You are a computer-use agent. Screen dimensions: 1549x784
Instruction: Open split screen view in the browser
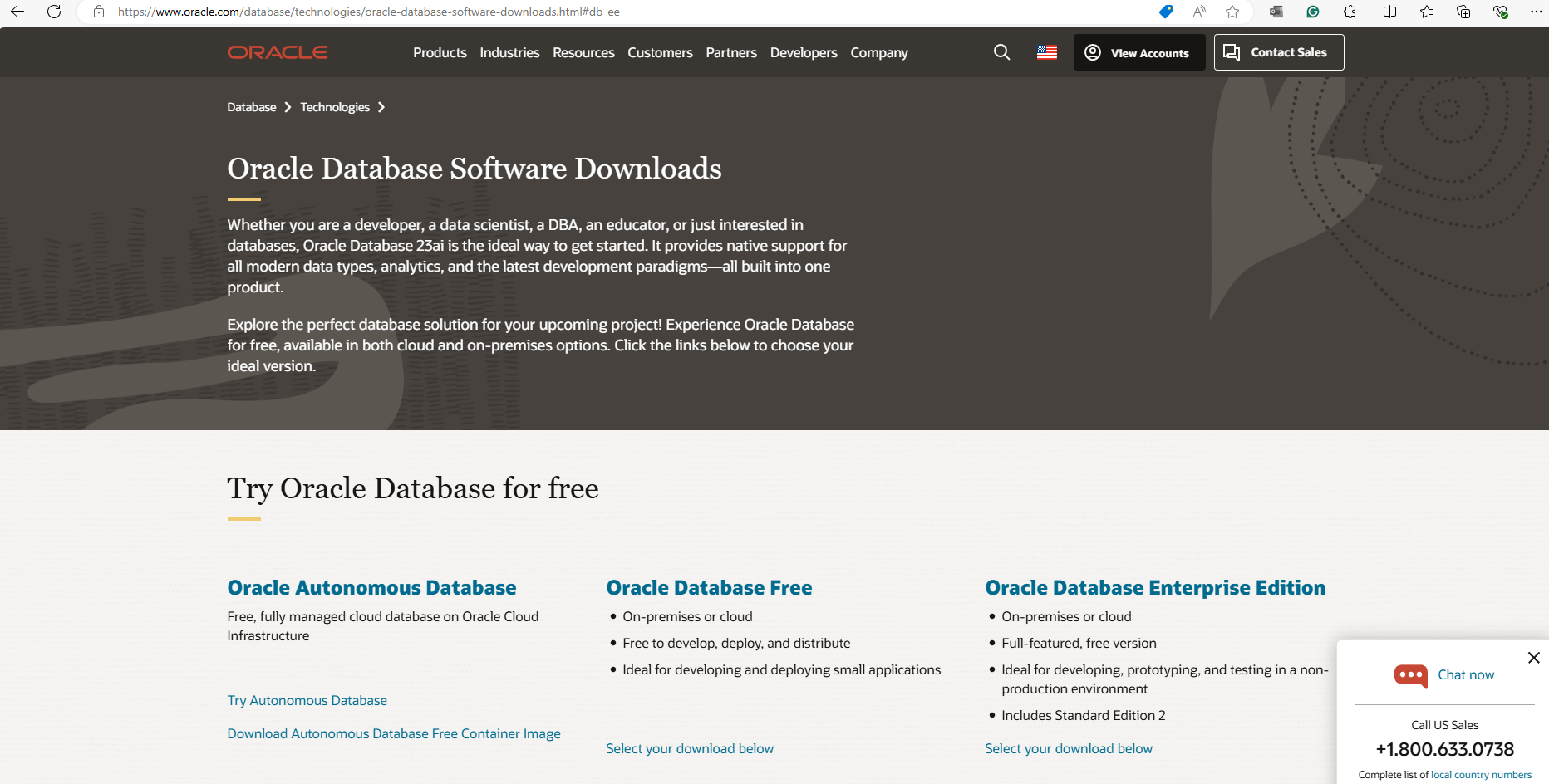coord(1389,12)
